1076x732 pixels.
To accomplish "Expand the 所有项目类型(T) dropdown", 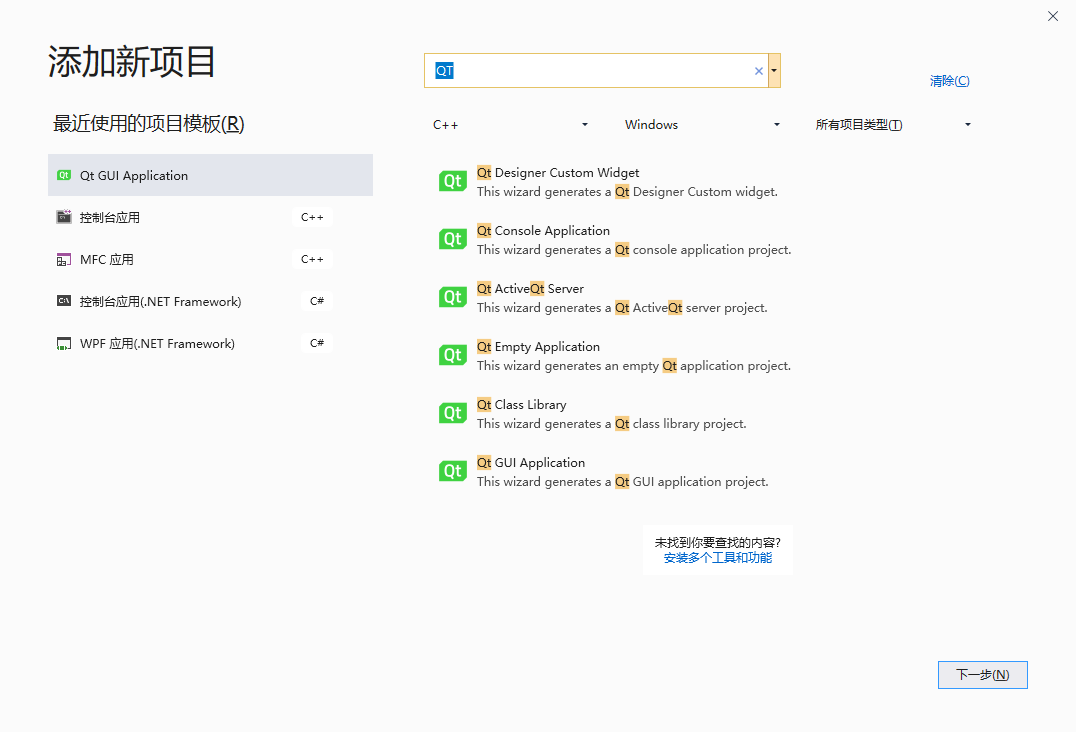I will click(x=890, y=124).
